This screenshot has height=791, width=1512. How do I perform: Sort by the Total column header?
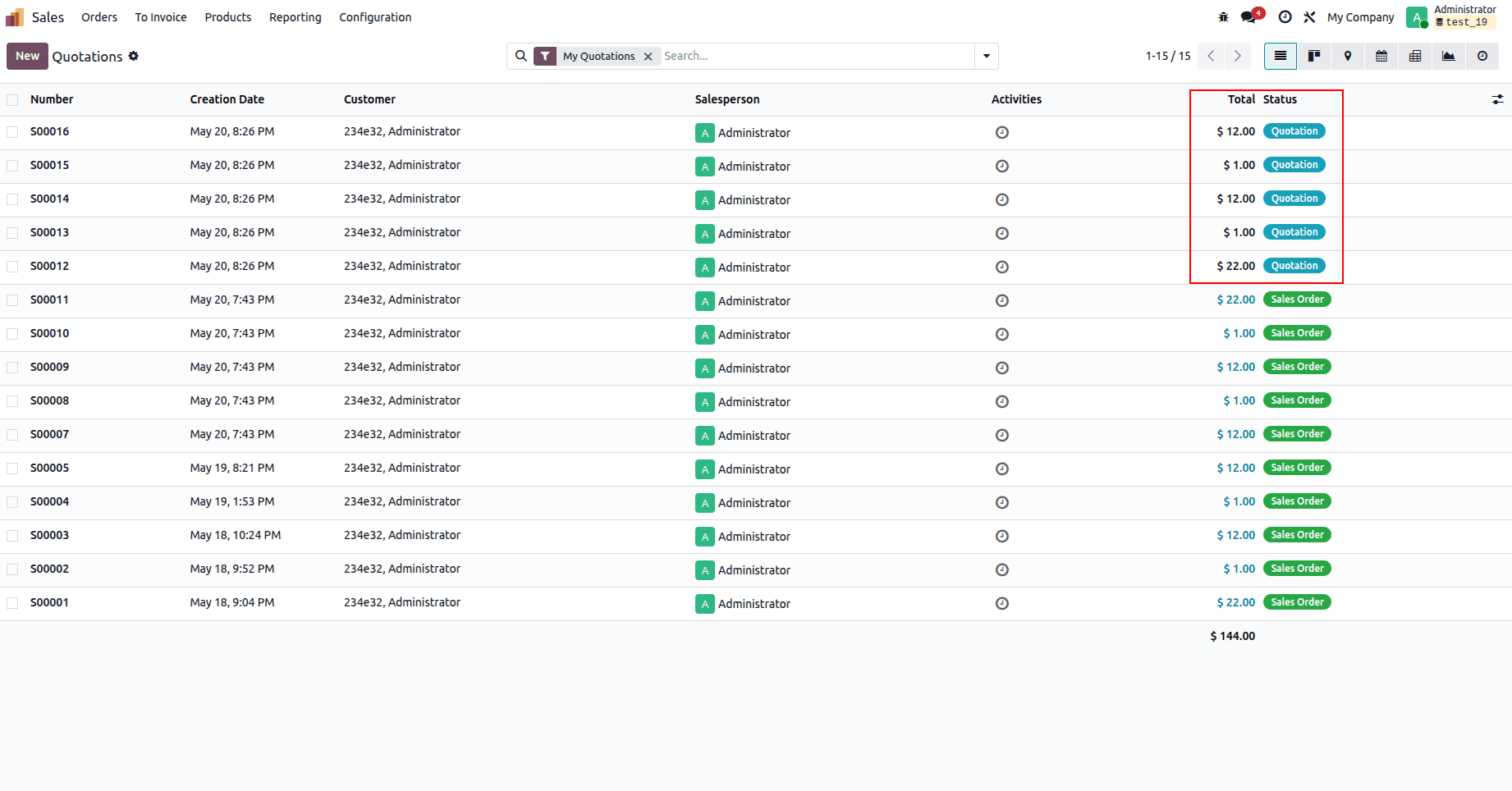click(1241, 99)
